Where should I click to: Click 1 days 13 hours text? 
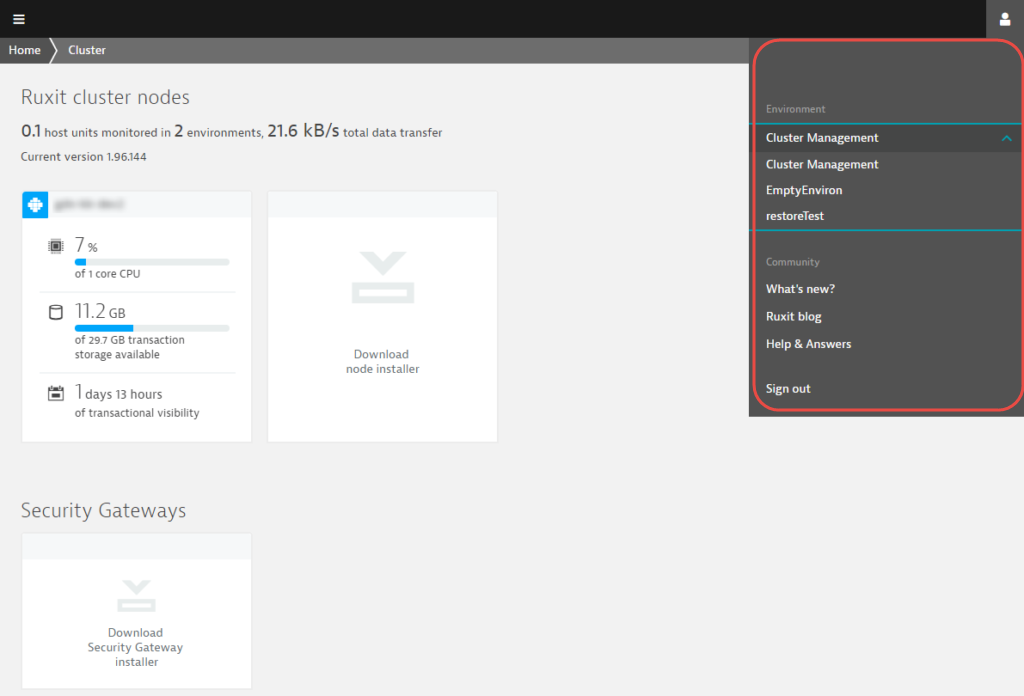point(118,393)
